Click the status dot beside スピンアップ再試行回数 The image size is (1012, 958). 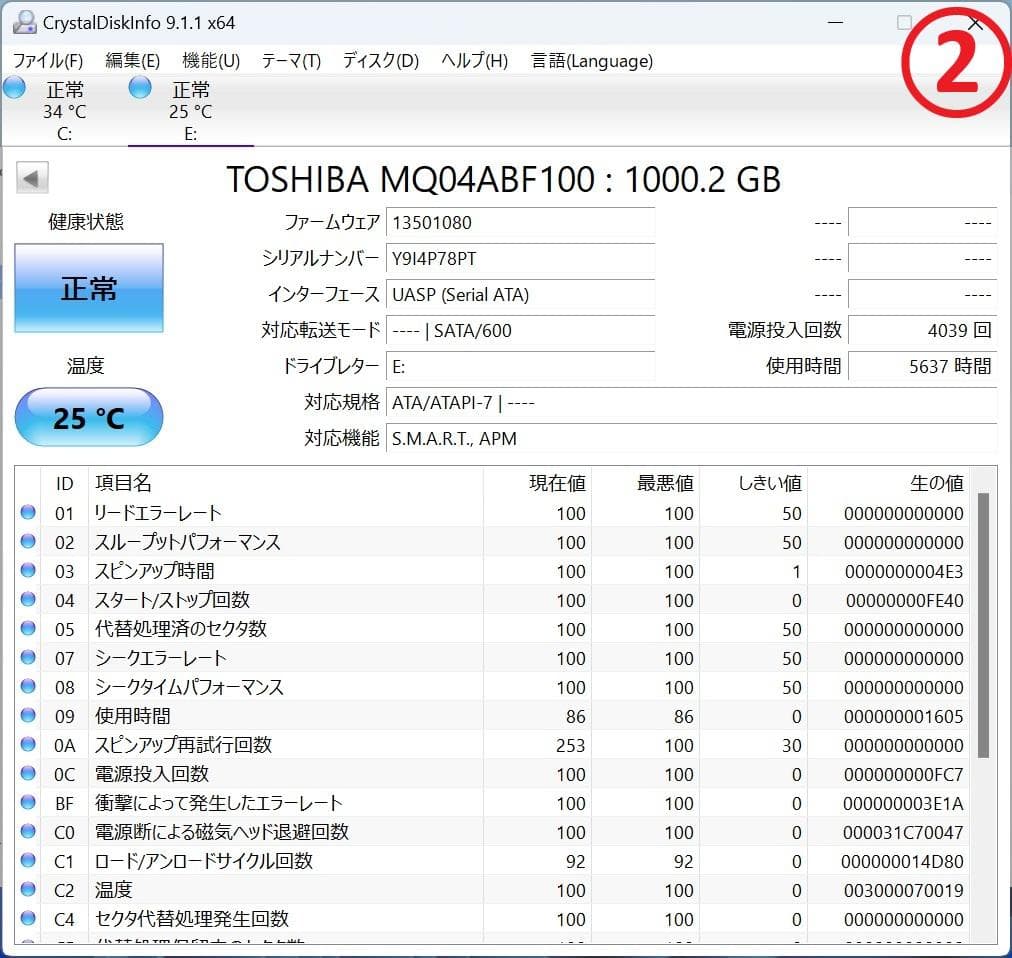(x=30, y=745)
